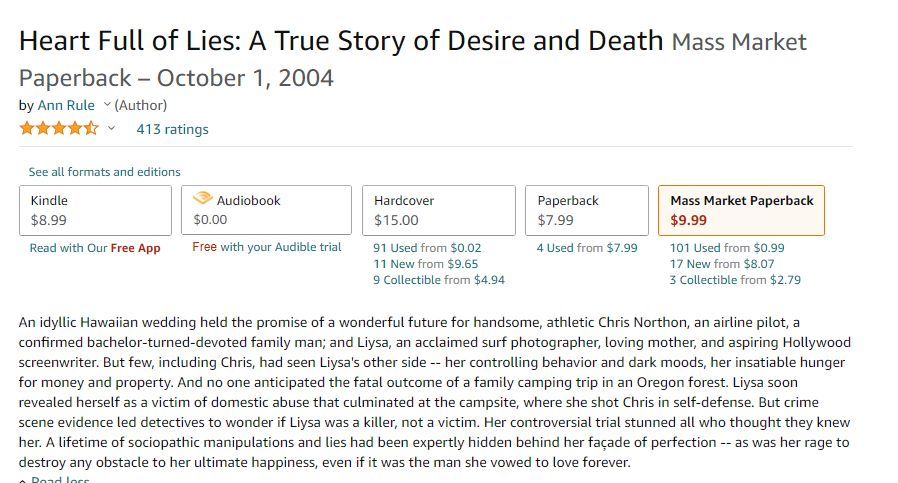Open Read with Our Free App link
Screen dimensions: 898x483
coord(95,248)
